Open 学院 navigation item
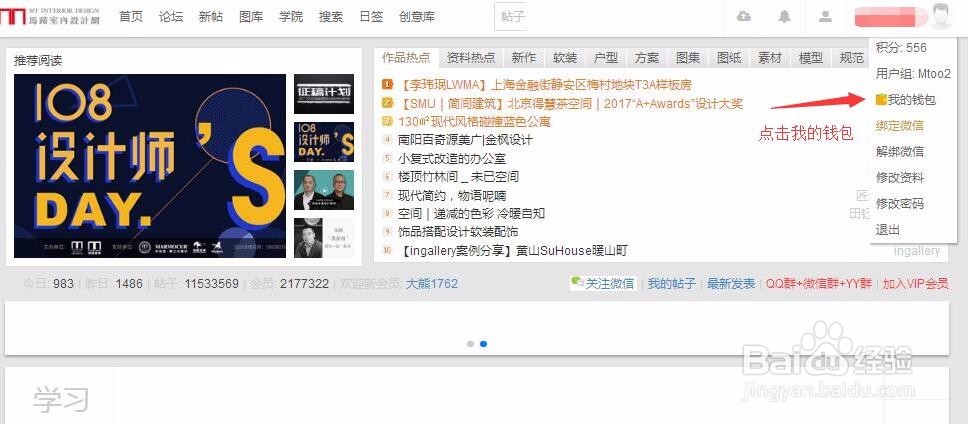The width and height of the screenshot is (968, 424). tap(291, 17)
